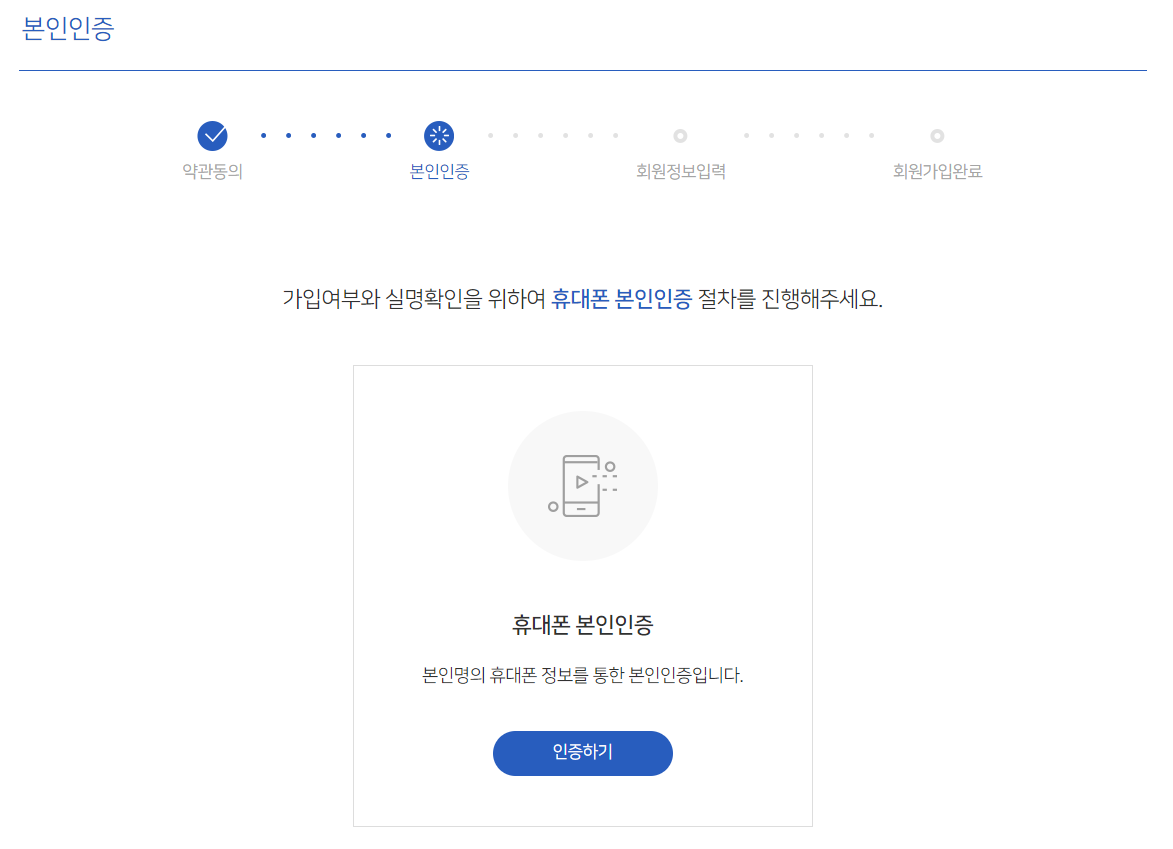Image resolution: width=1173 pixels, height=849 pixels.
Task: Click the 휴대폰 본인인증 card heading
Action: point(582,625)
